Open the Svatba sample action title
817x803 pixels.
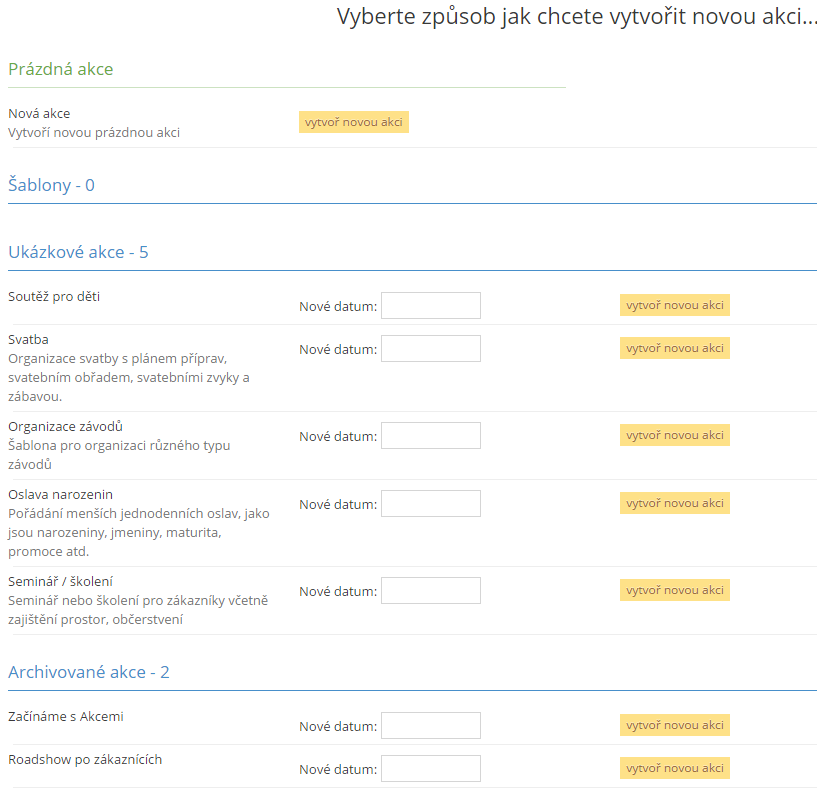(x=28, y=339)
